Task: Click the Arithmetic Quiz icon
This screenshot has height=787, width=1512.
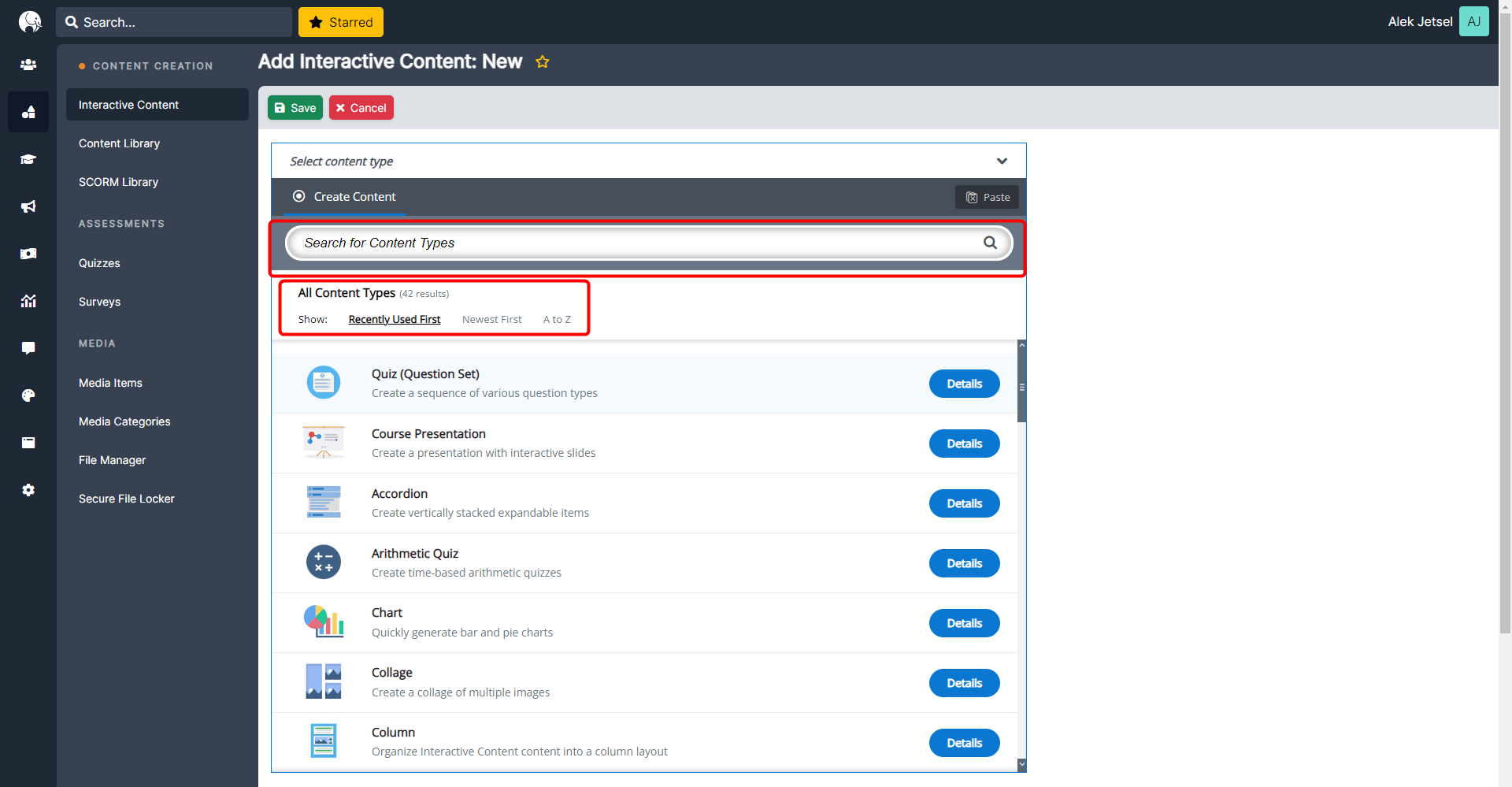Action: tap(324, 562)
